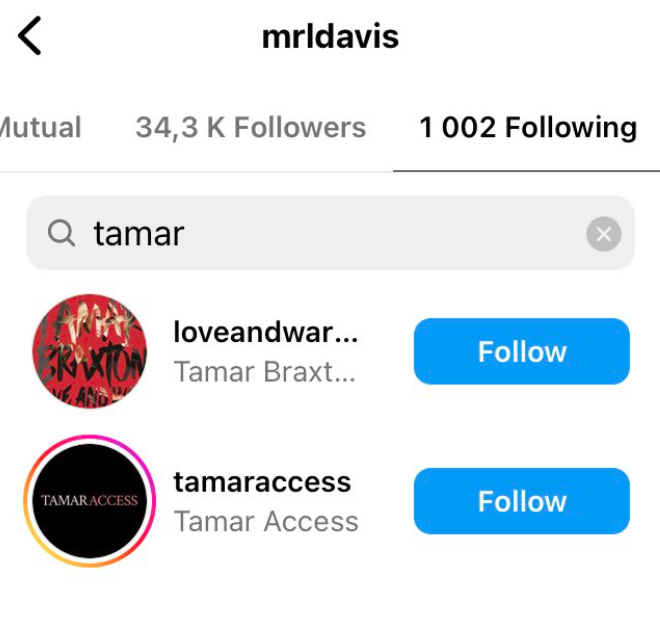View tamaraccess story avatar
The image size is (660, 626).
[x=90, y=501]
